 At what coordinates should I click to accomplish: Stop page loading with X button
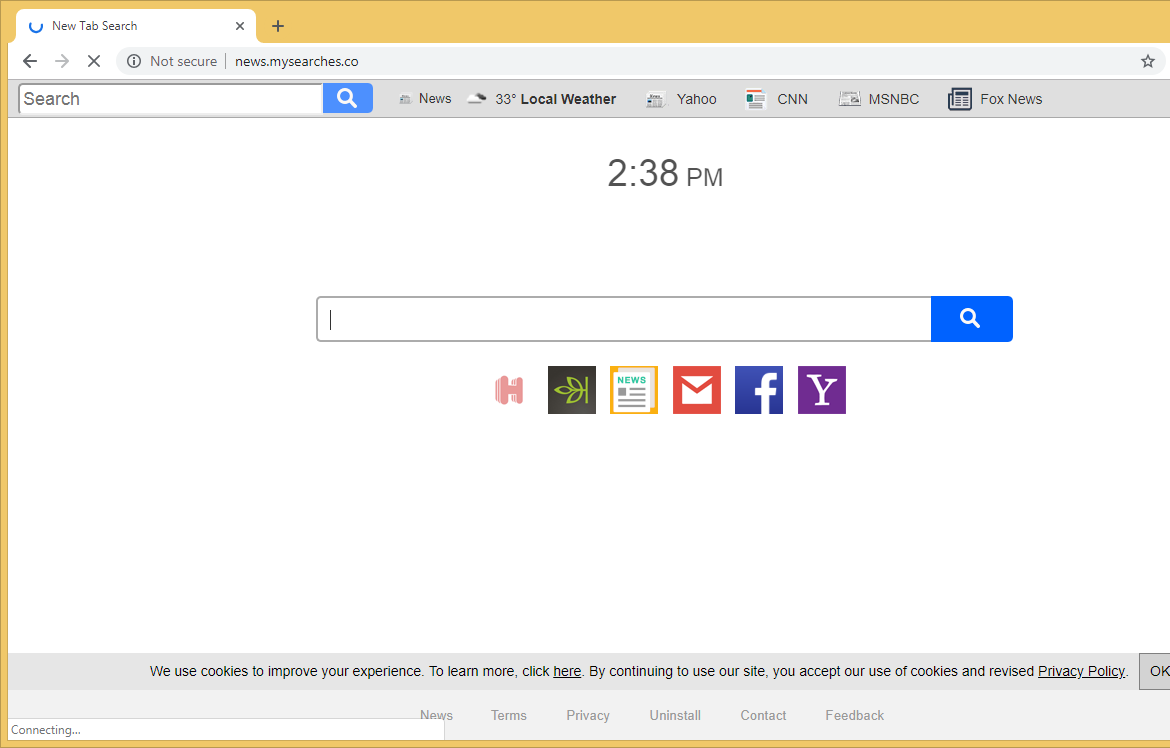(94, 61)
